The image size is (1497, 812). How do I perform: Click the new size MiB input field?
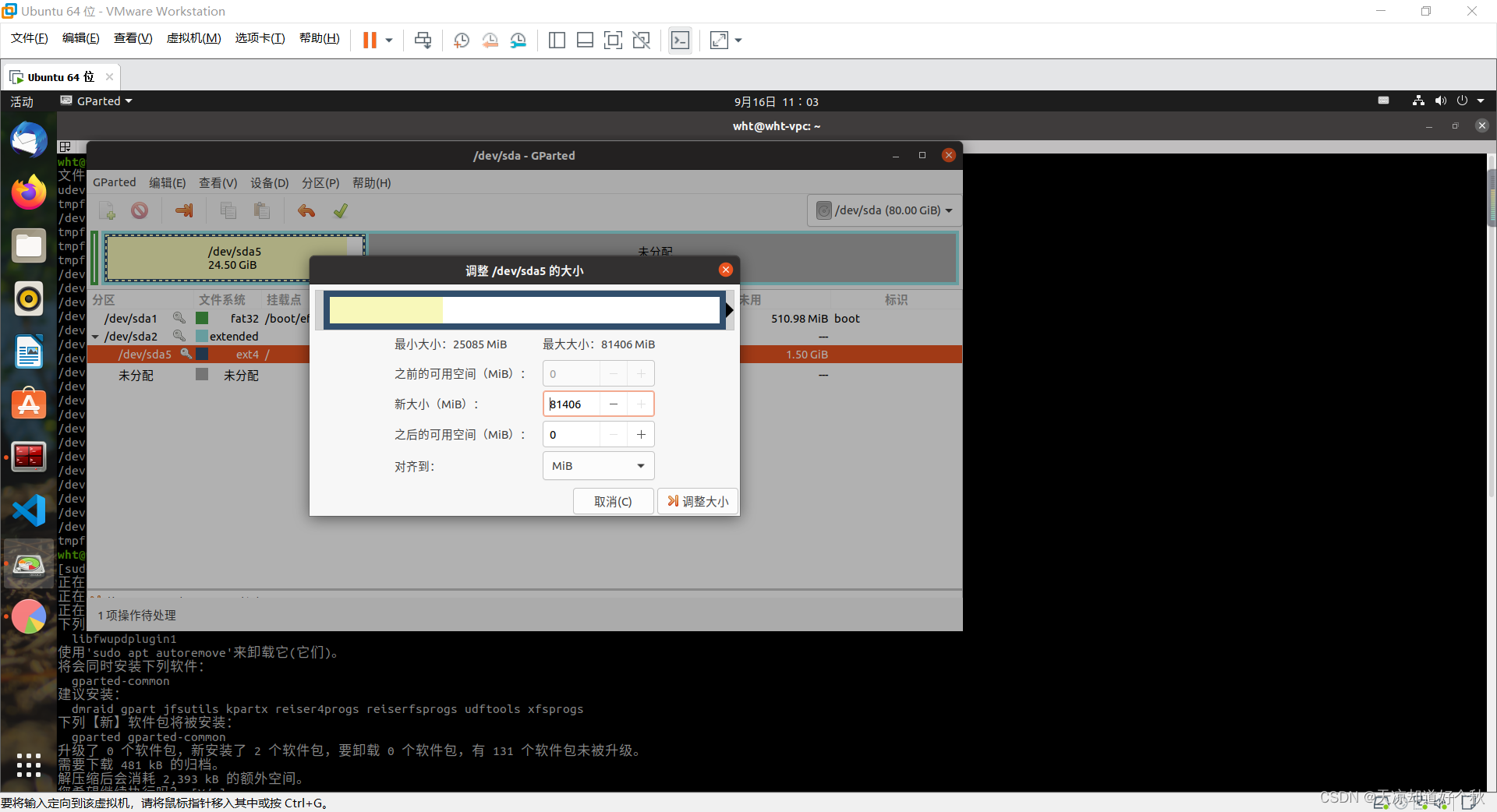pyautogui.click(x=572, y=404)
